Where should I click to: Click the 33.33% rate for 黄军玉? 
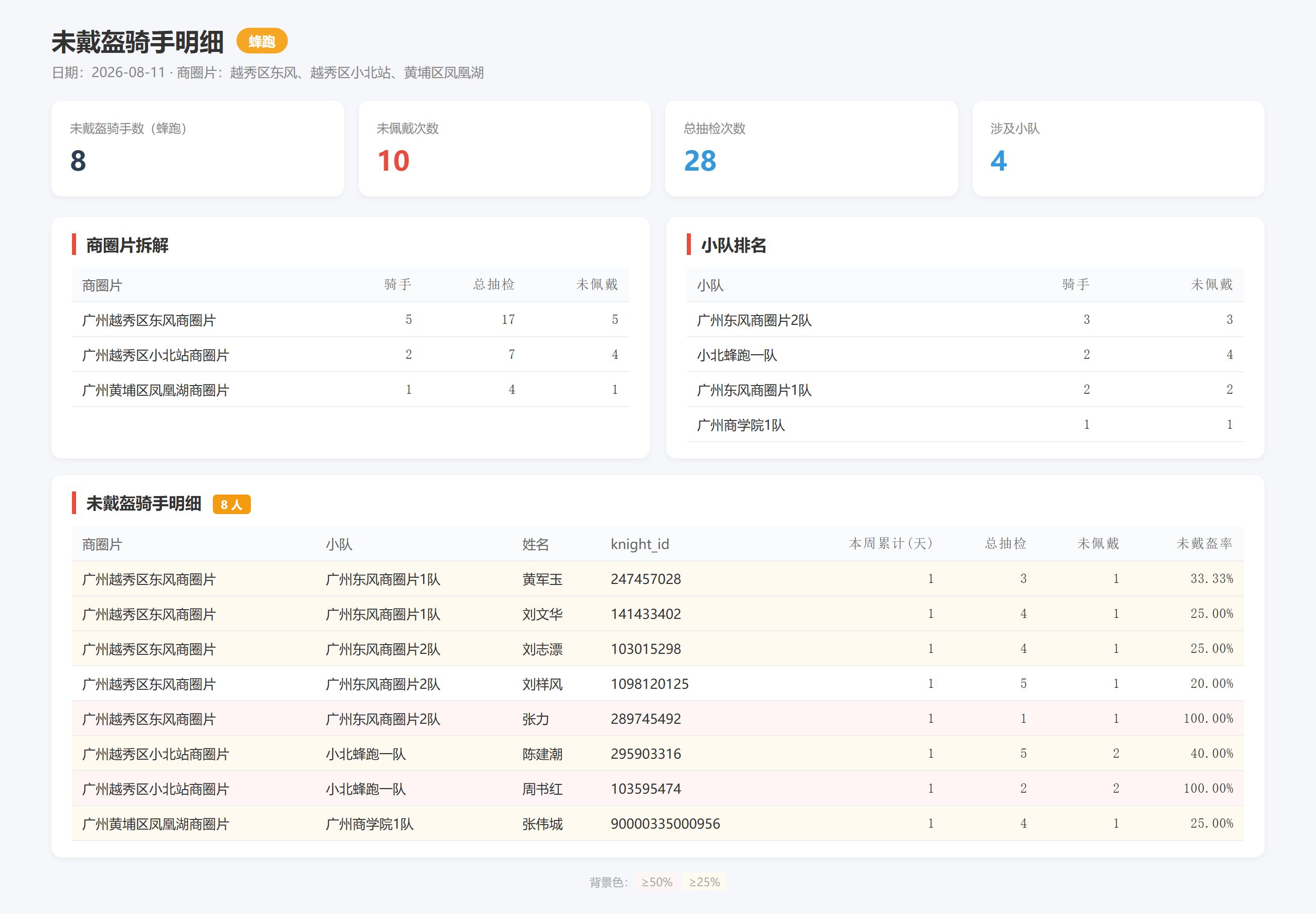click(x=1212, y=578)
